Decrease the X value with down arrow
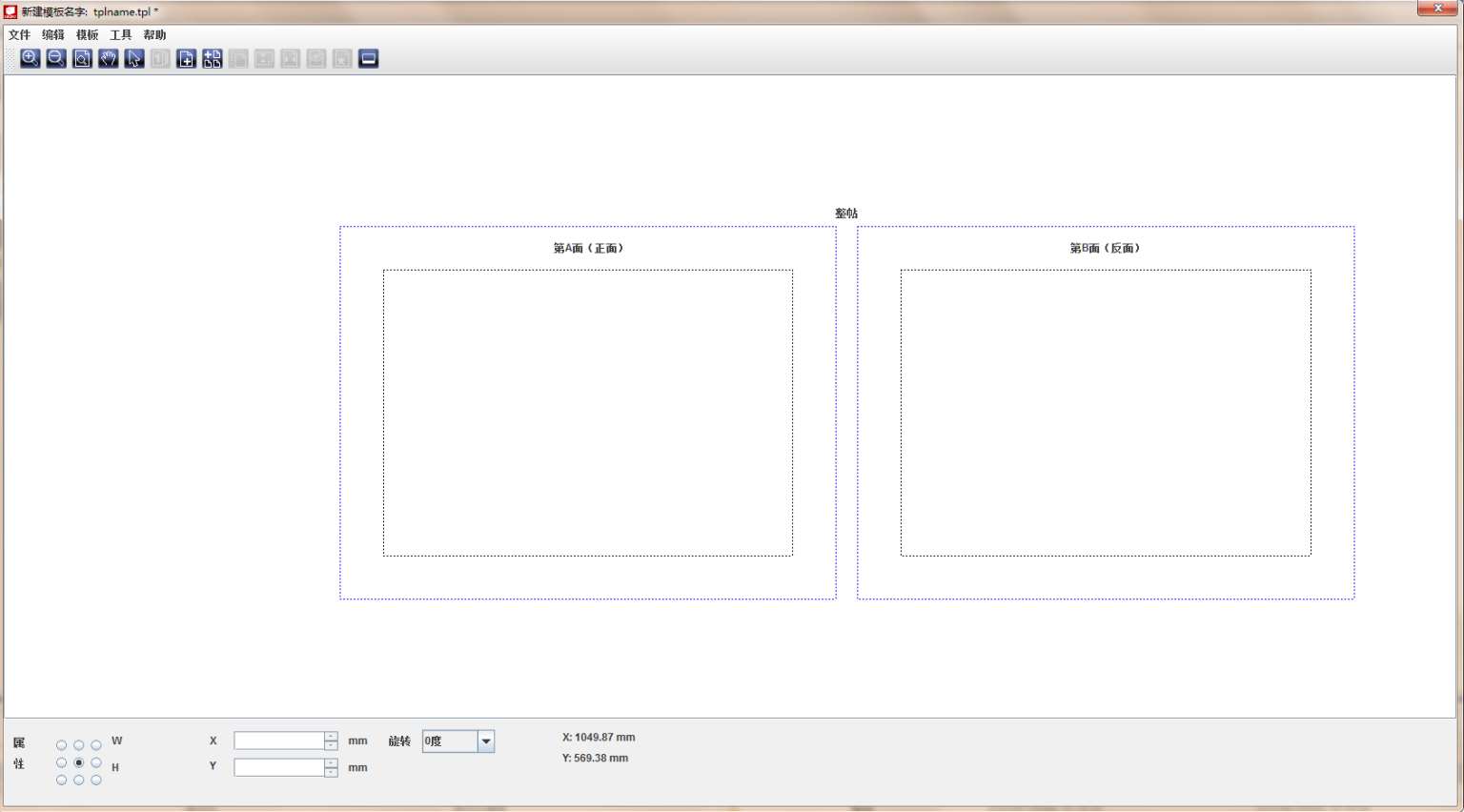The height and width of the screenshot is (812, 1464). click(x=331, y=745)
